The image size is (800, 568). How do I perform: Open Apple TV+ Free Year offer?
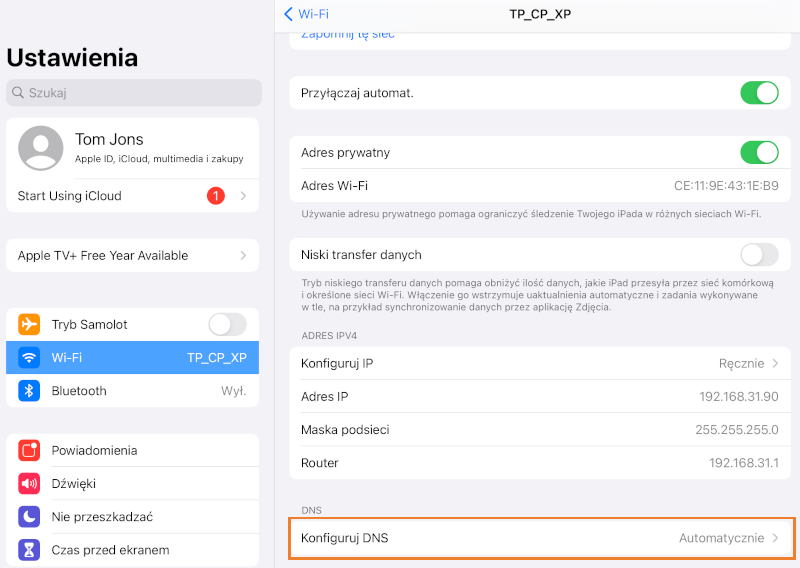coord(132,256)
